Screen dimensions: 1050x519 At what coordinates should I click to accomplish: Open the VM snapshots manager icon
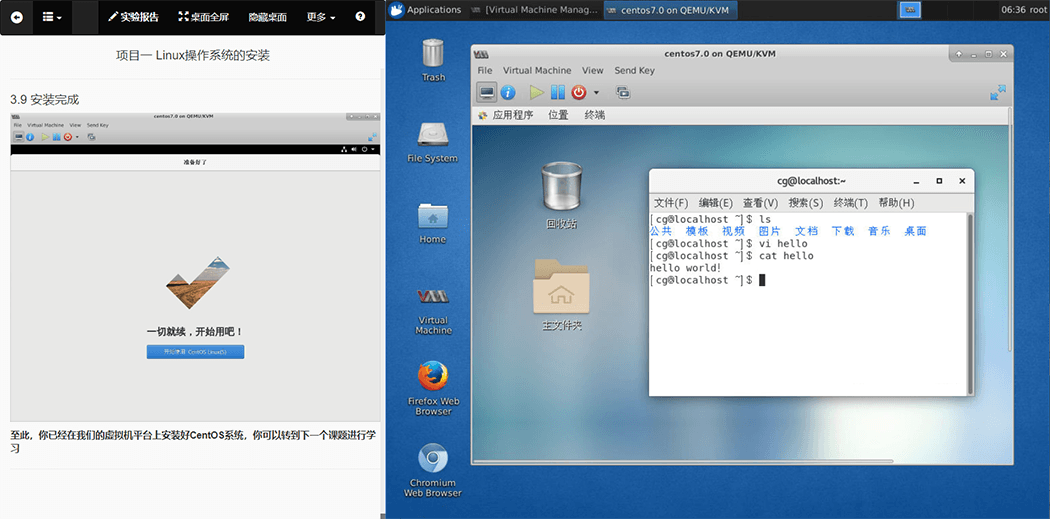[623, 92]
